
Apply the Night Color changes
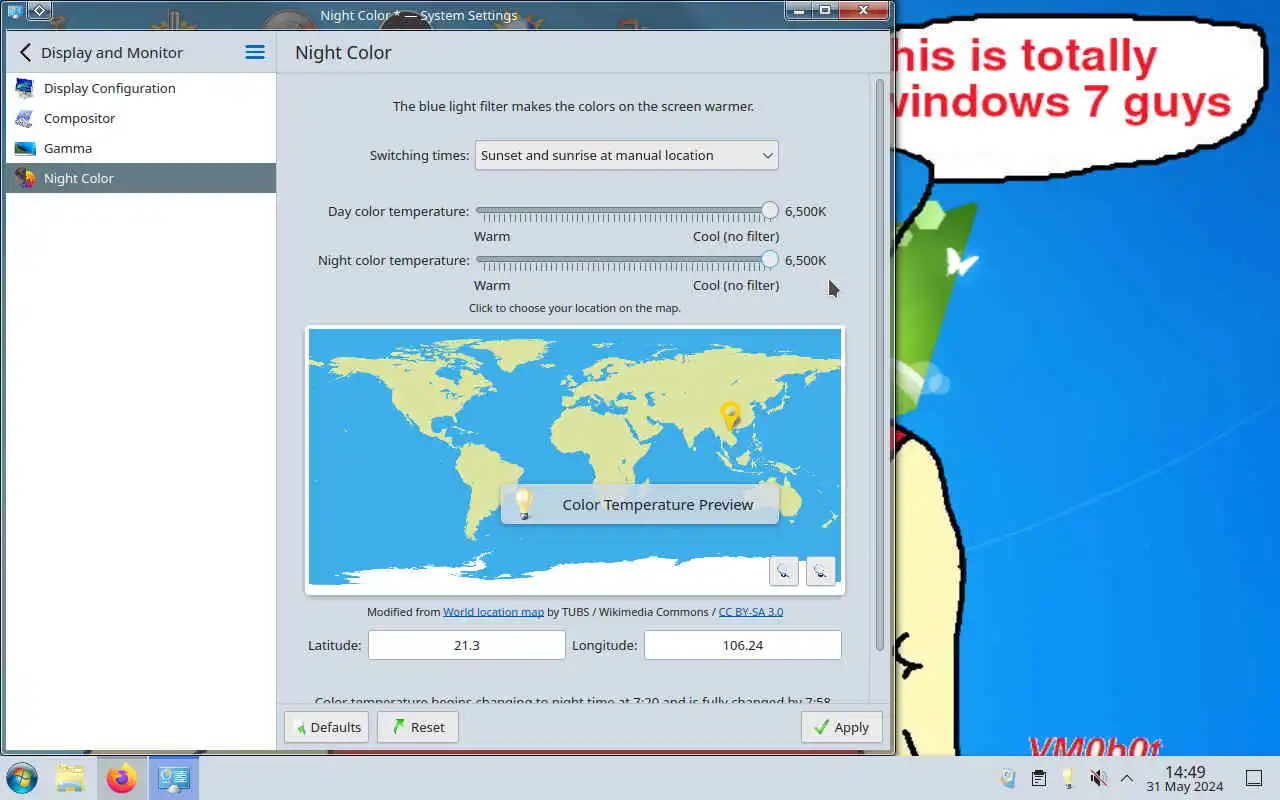(842, 727)
